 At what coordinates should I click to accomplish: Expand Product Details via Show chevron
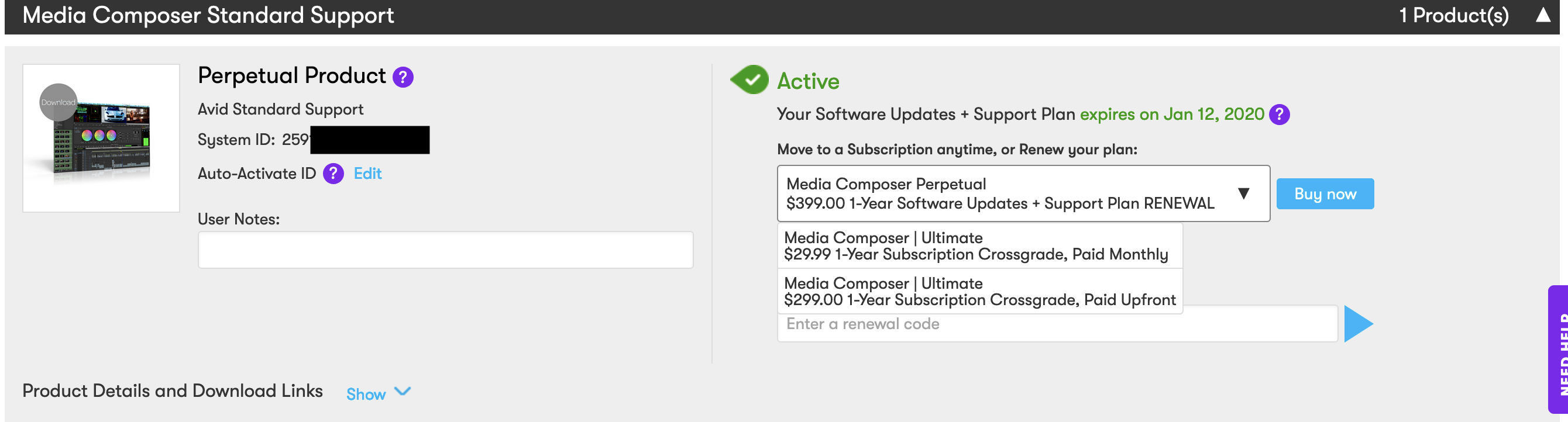click(x=403, y=392)
